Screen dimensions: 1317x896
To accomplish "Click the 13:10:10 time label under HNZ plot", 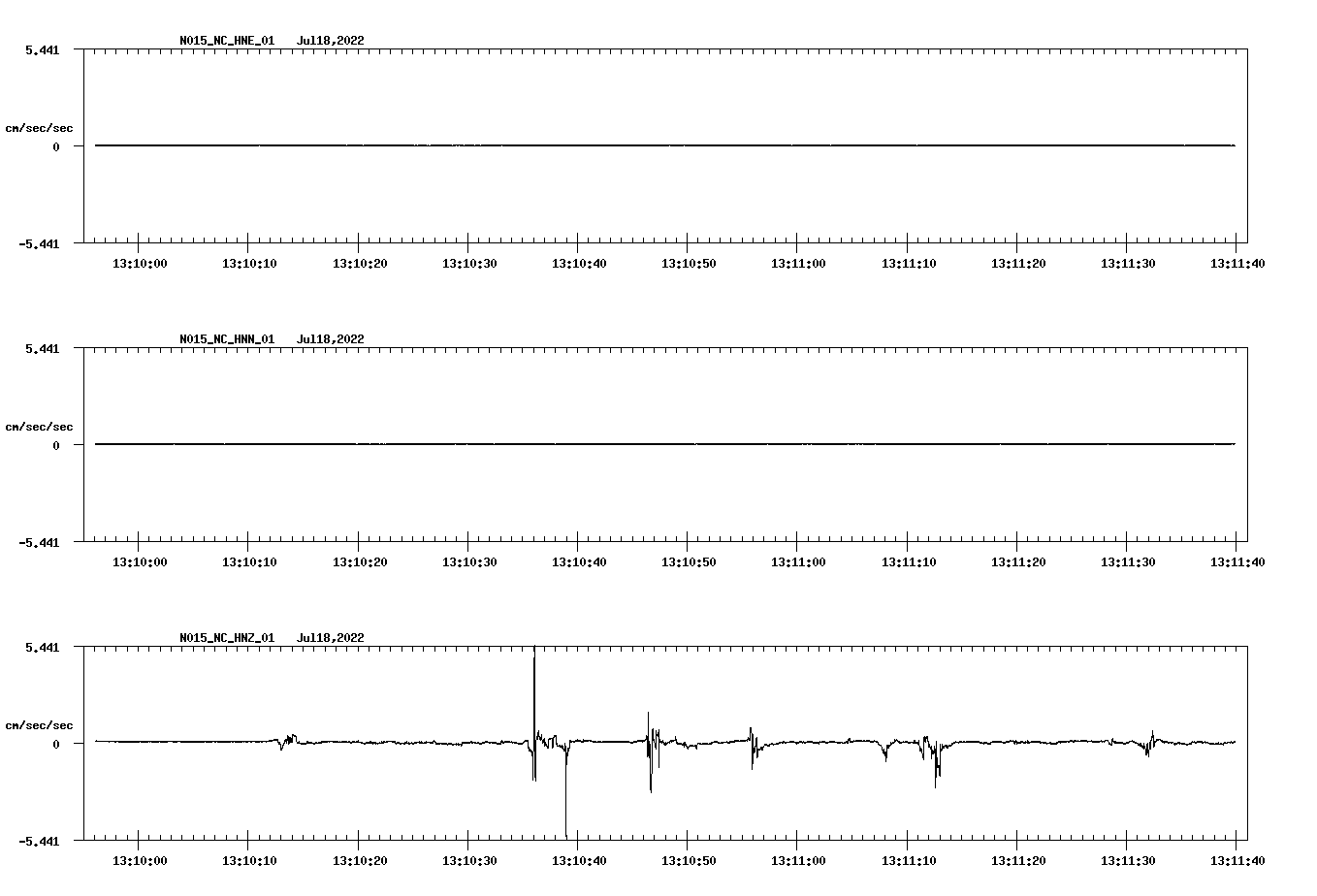I will 249,860.
